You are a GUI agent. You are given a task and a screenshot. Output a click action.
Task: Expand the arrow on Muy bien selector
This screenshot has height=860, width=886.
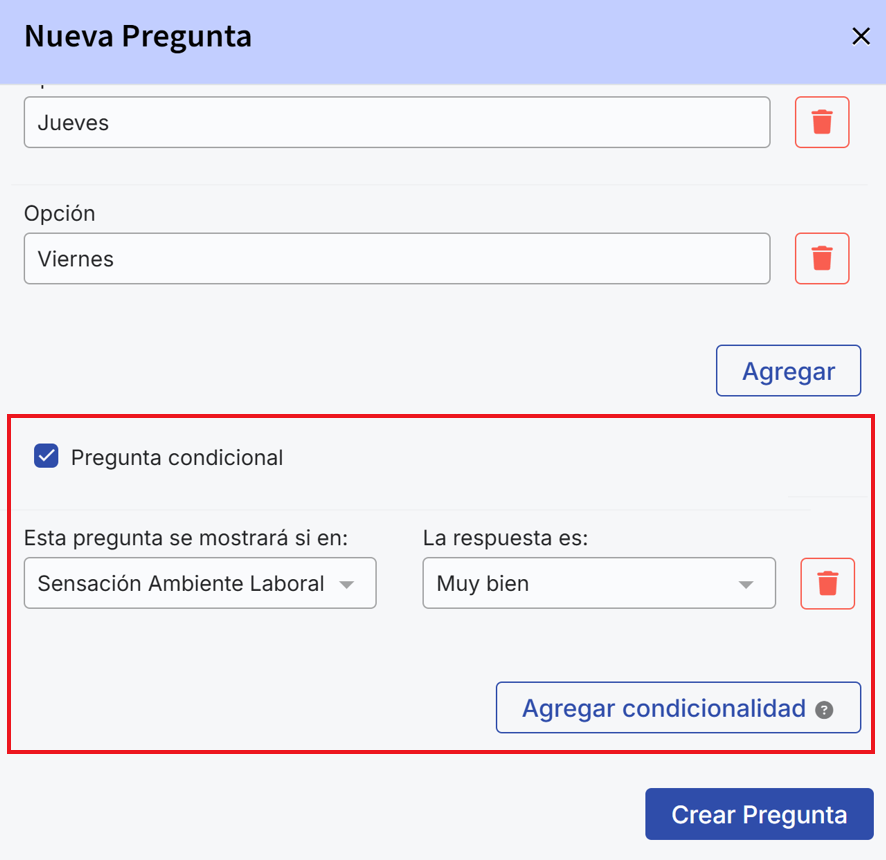tap(746, 585)
